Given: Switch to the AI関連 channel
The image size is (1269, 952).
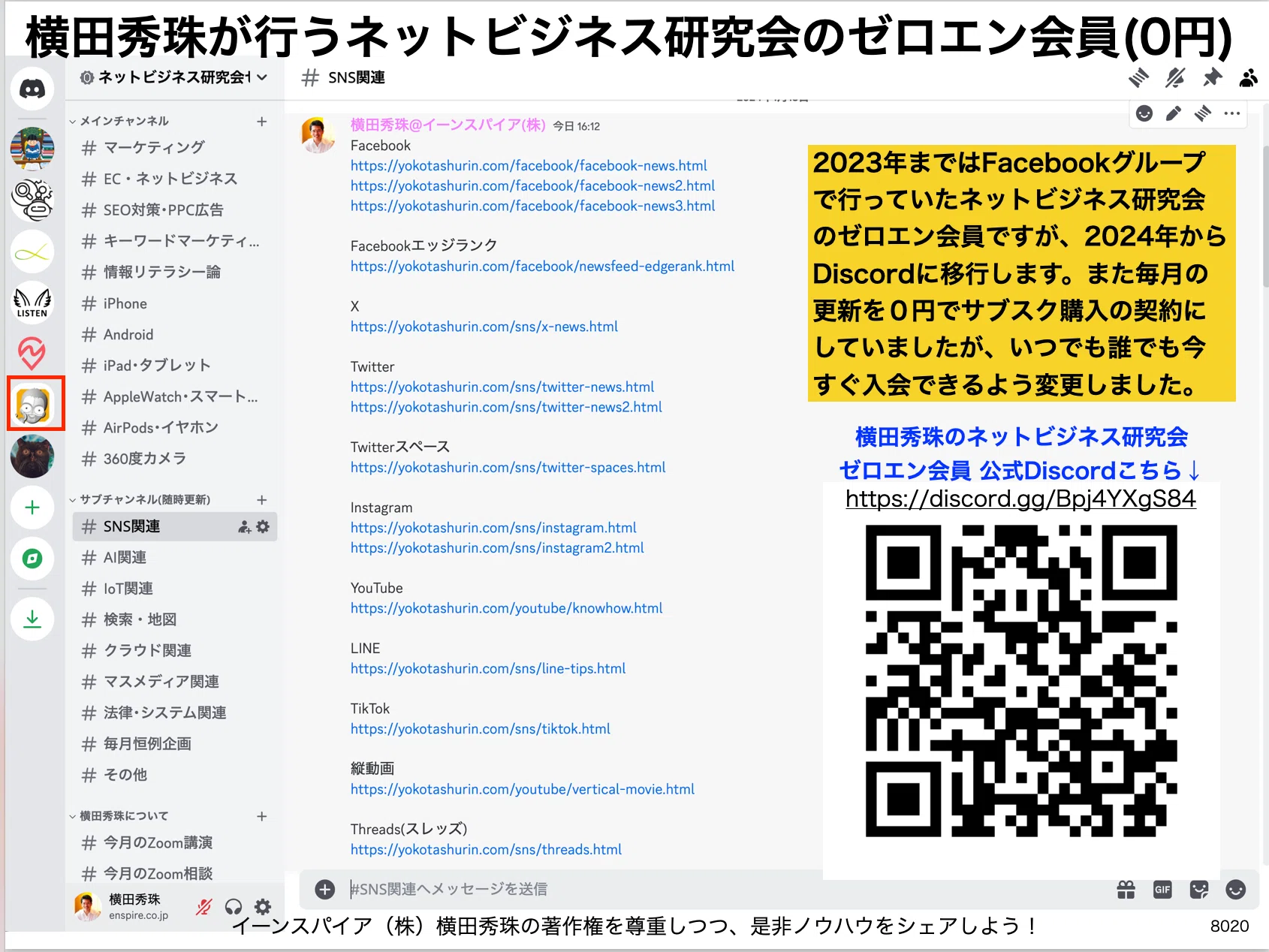Looking at the screenshot, I should (x=175, y=557).
